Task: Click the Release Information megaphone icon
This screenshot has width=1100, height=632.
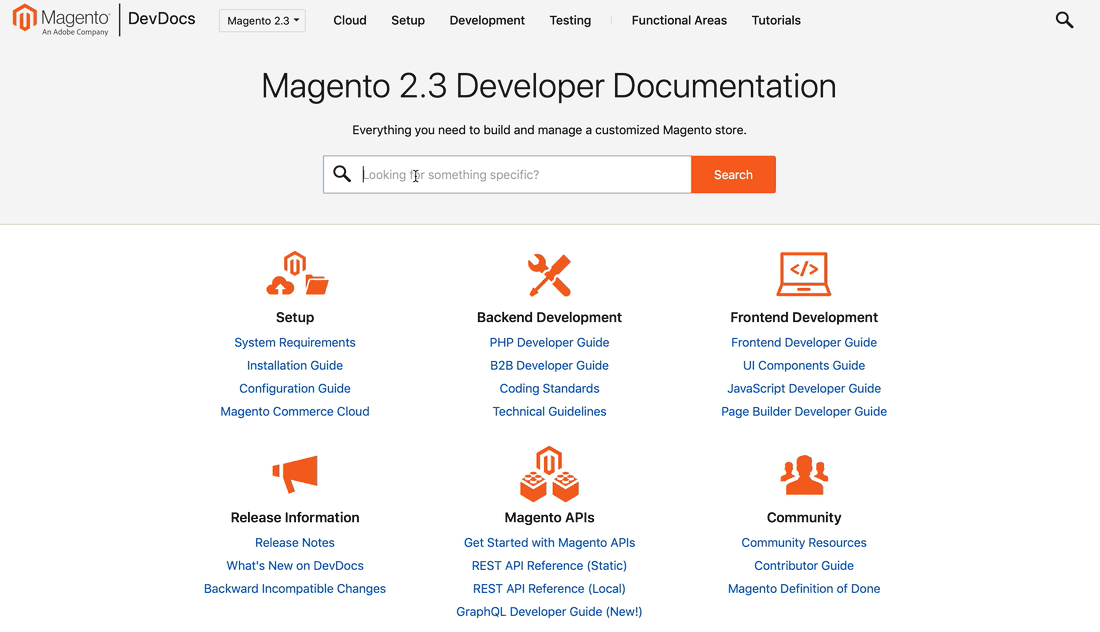Action: [294, 474]
